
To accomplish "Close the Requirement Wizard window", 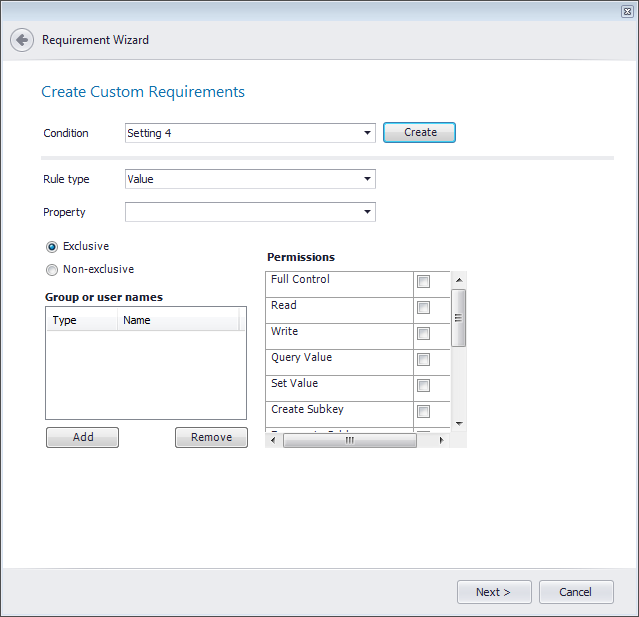I will click(626, 10).
